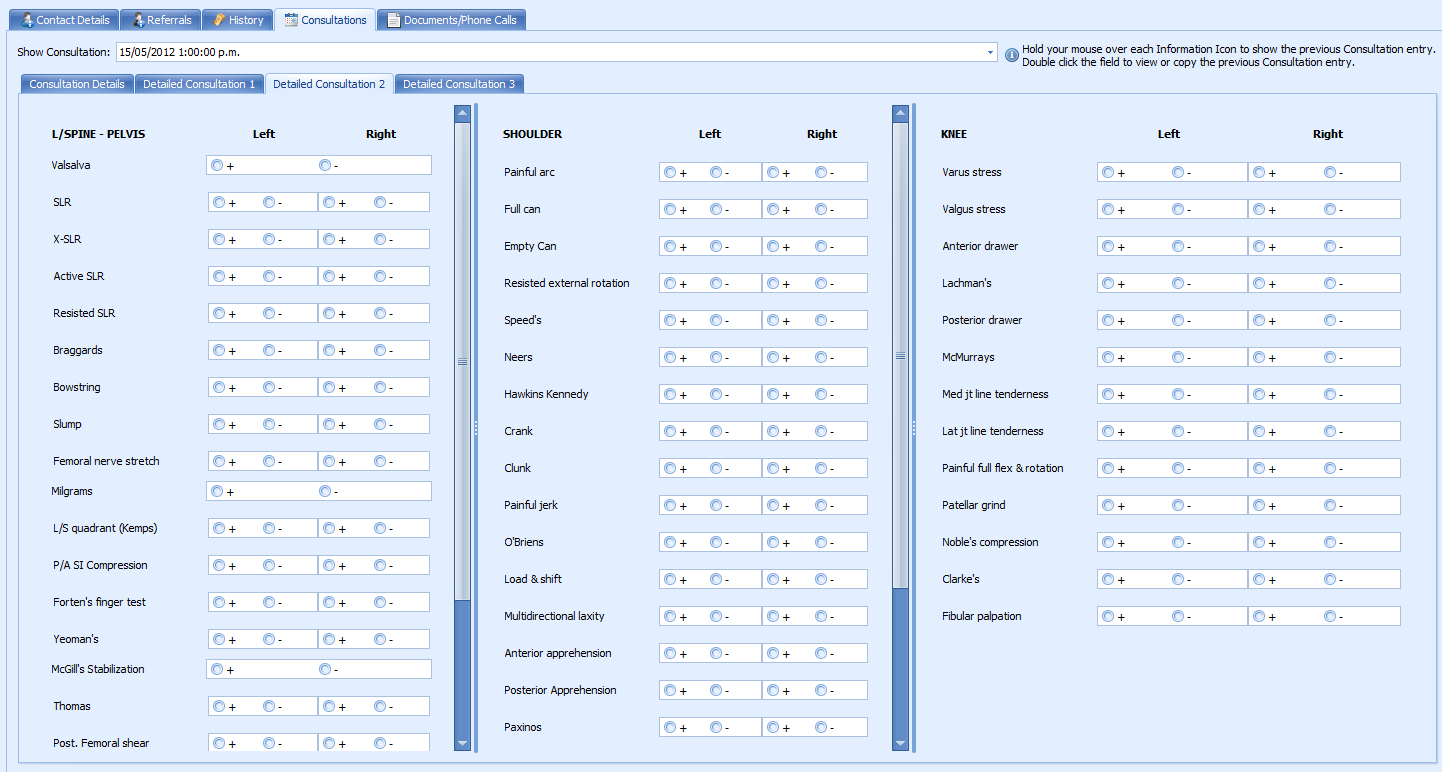
Task: Set Full can Right to negative
Action: click(821, 209)
